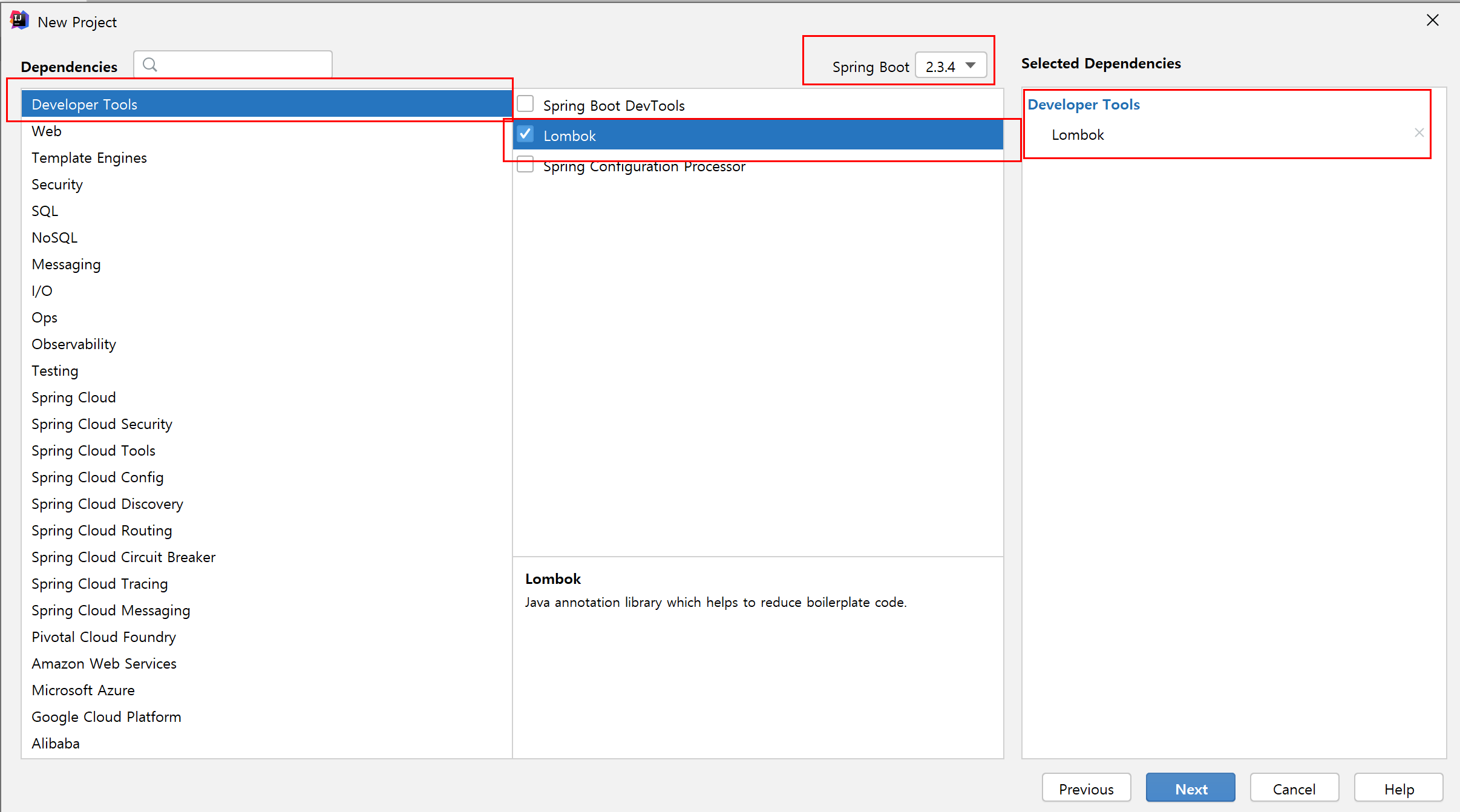Select the Security category
This screenshot has width=1460, height=812.
[x=267, y=184]
